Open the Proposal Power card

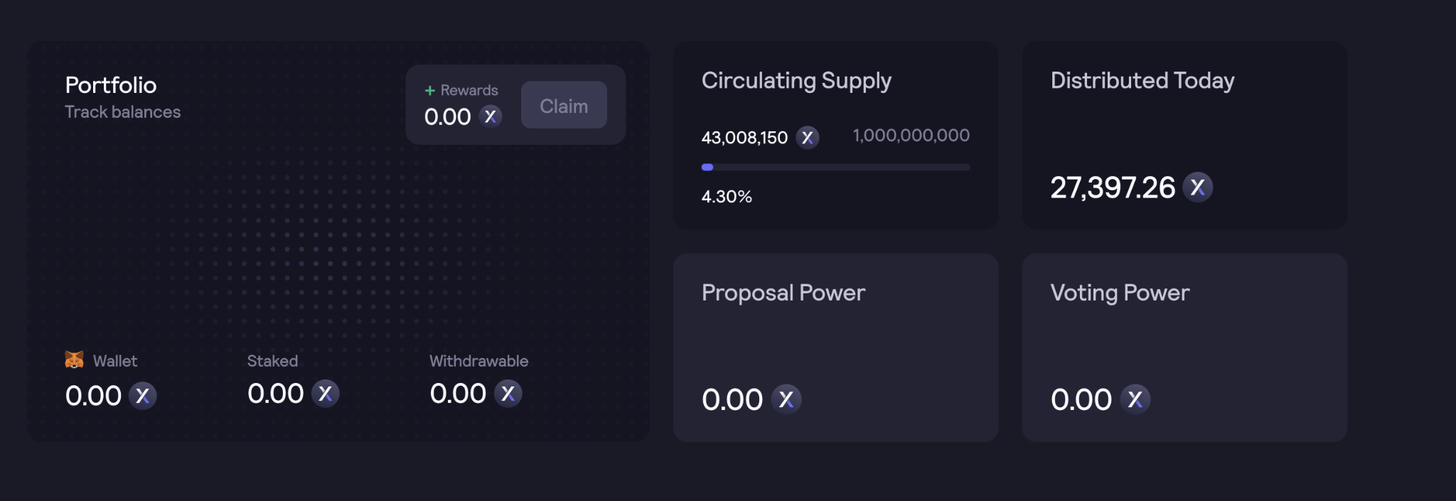pyautogui.click(x=836, y=347)
